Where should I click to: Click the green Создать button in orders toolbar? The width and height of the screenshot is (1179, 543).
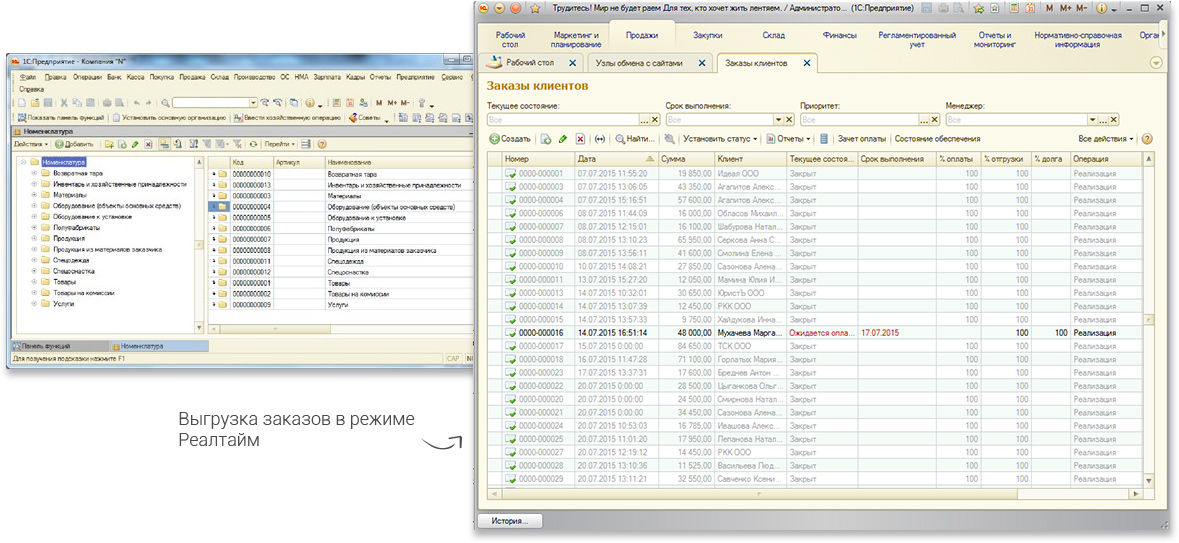(510, 139)
